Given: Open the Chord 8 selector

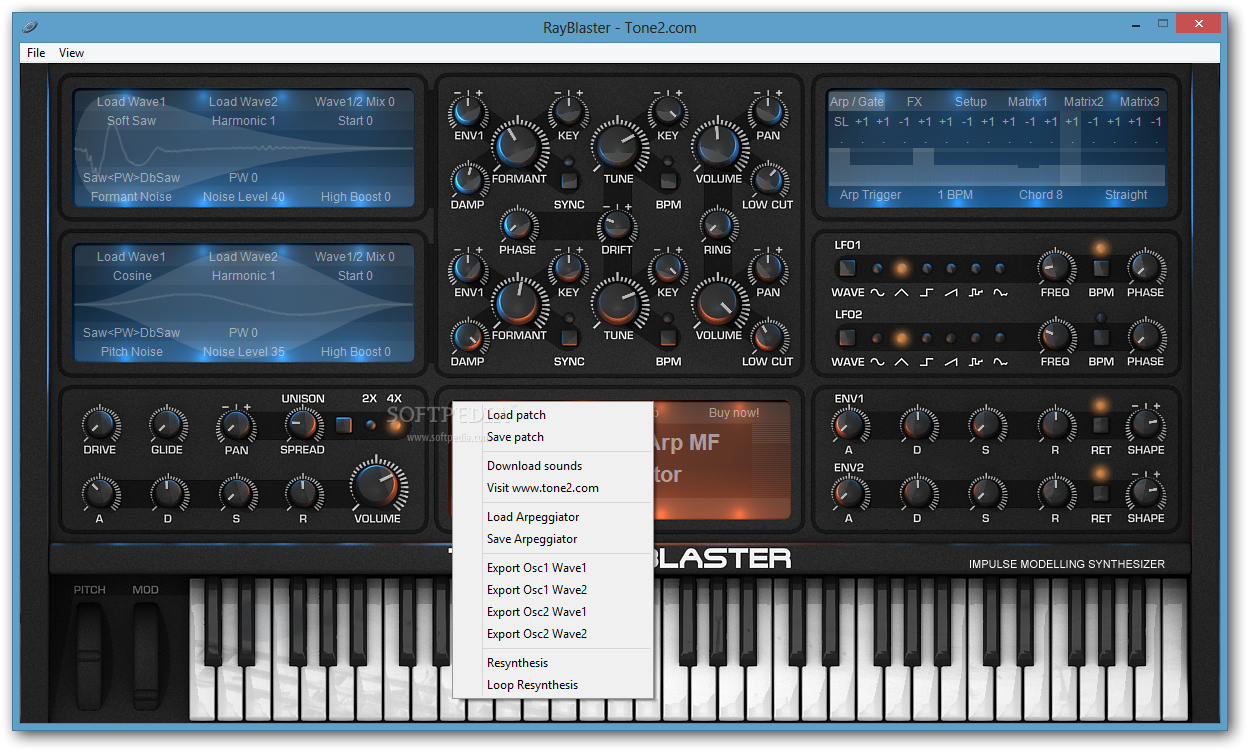Looking at the screenshot, I should click(1041, 195).
